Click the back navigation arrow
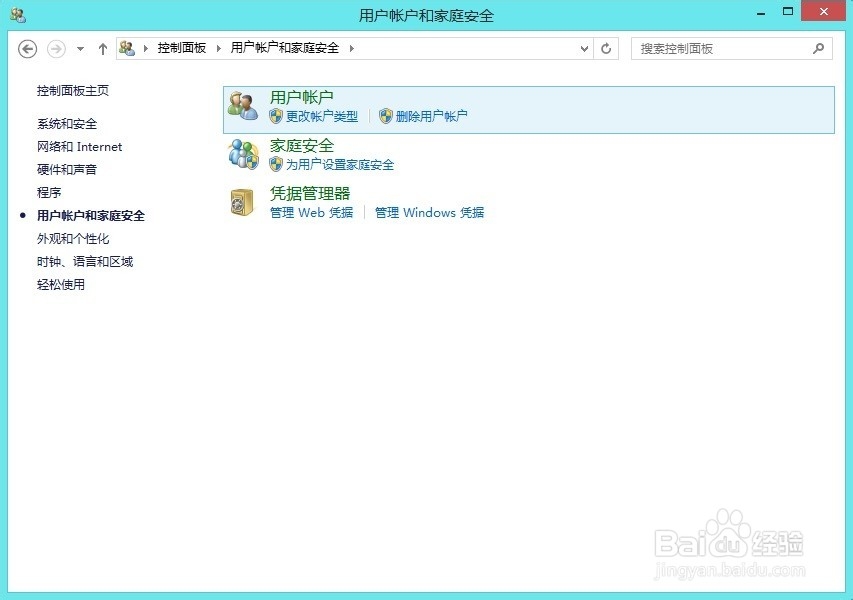The width and height of the screenshot is (853, 600). pyautogui.click(x=27, y=48)
